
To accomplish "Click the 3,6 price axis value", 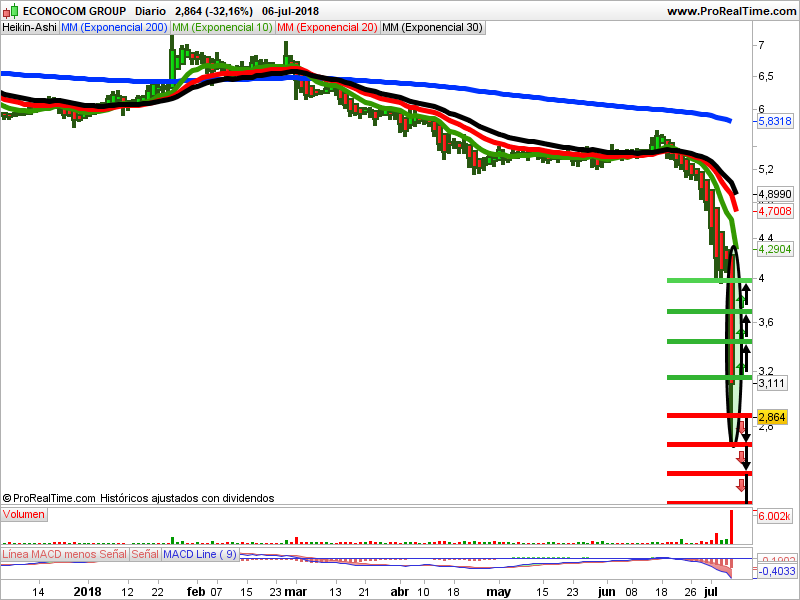I will click(x=766, y=322).
